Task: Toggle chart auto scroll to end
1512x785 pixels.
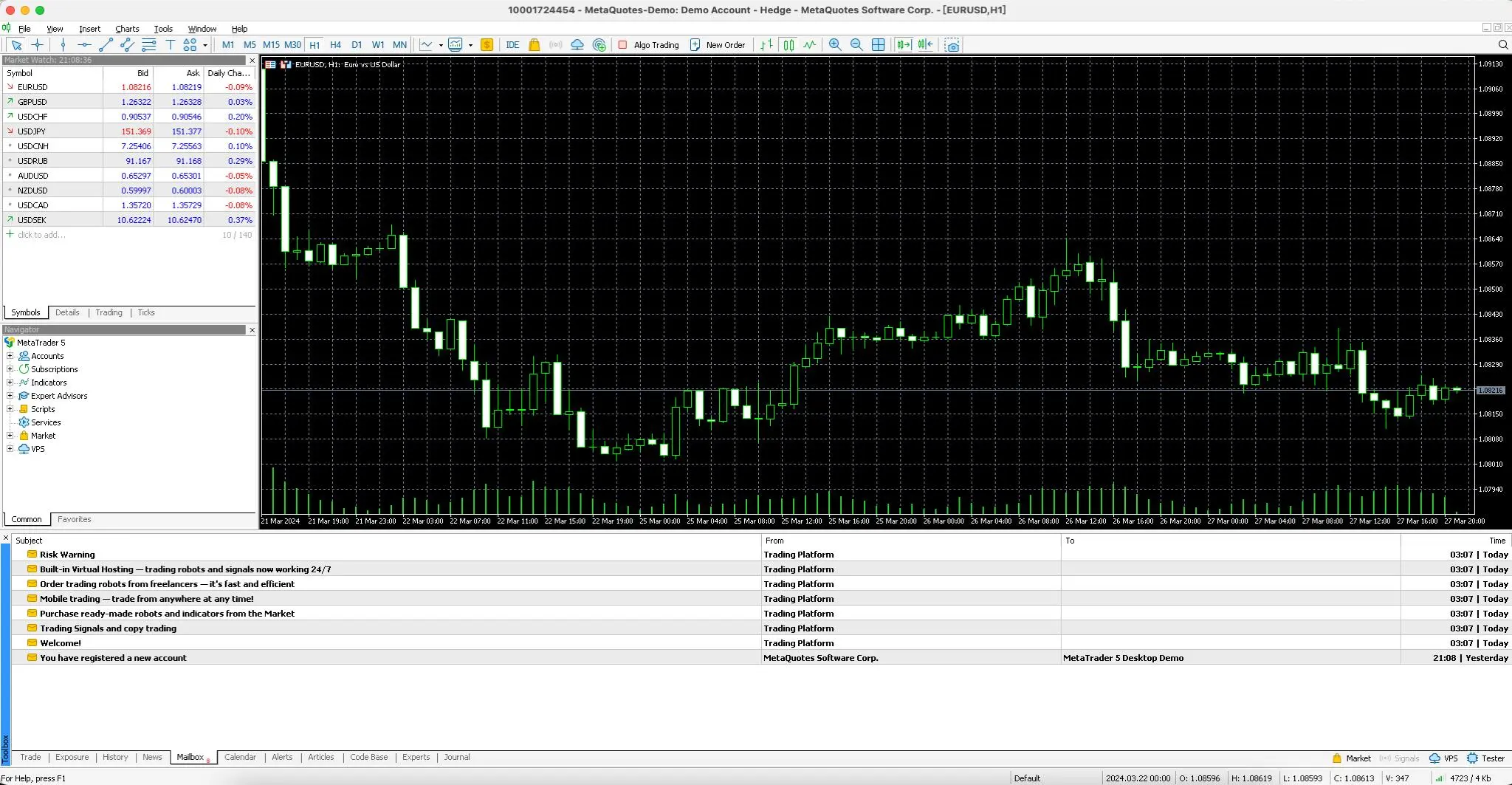Action: 904,45
